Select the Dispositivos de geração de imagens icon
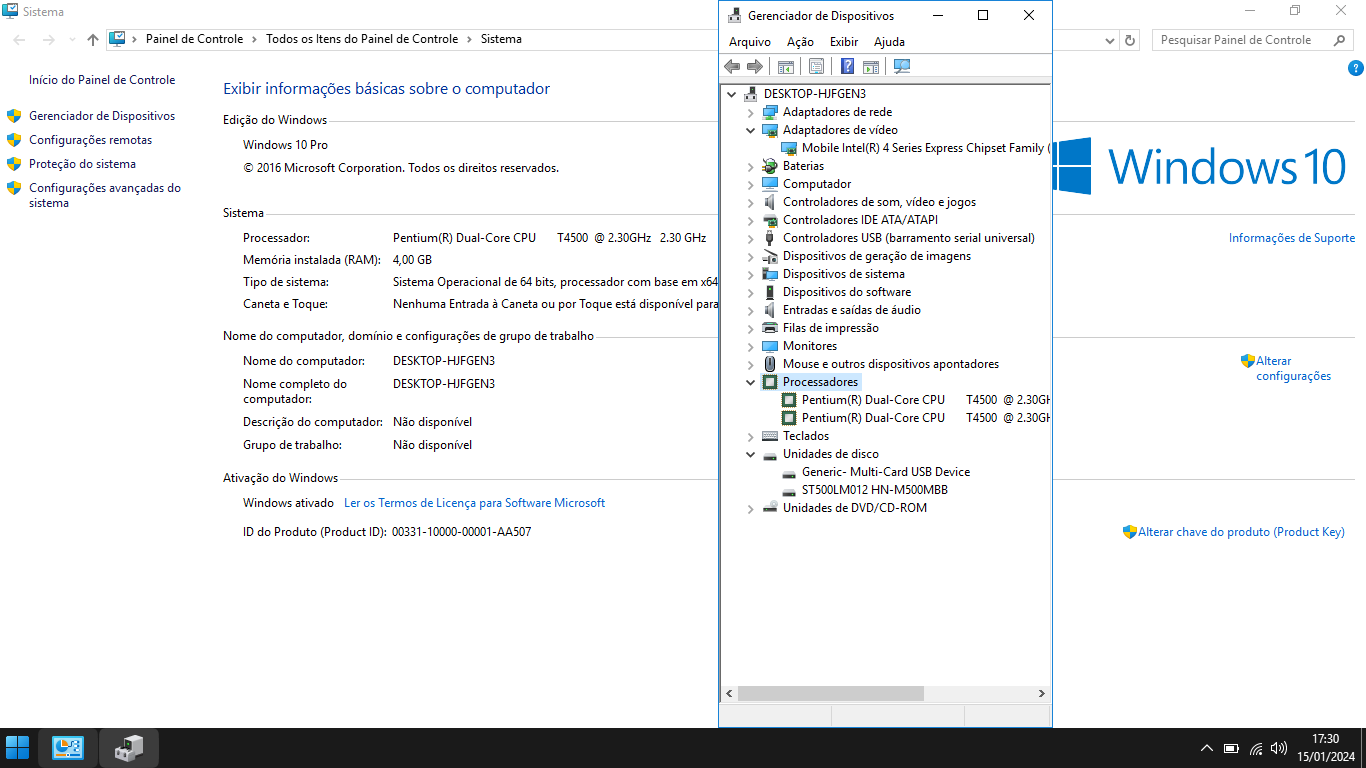1366x768 pixels. tap(770, 256)
